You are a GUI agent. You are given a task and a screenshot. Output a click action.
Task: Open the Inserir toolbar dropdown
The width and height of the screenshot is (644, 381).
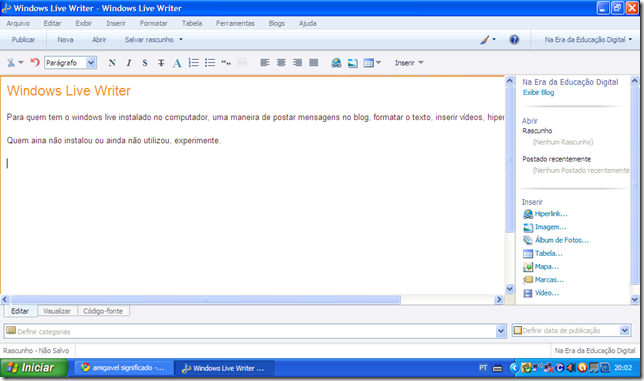click(x=409, y=63)
